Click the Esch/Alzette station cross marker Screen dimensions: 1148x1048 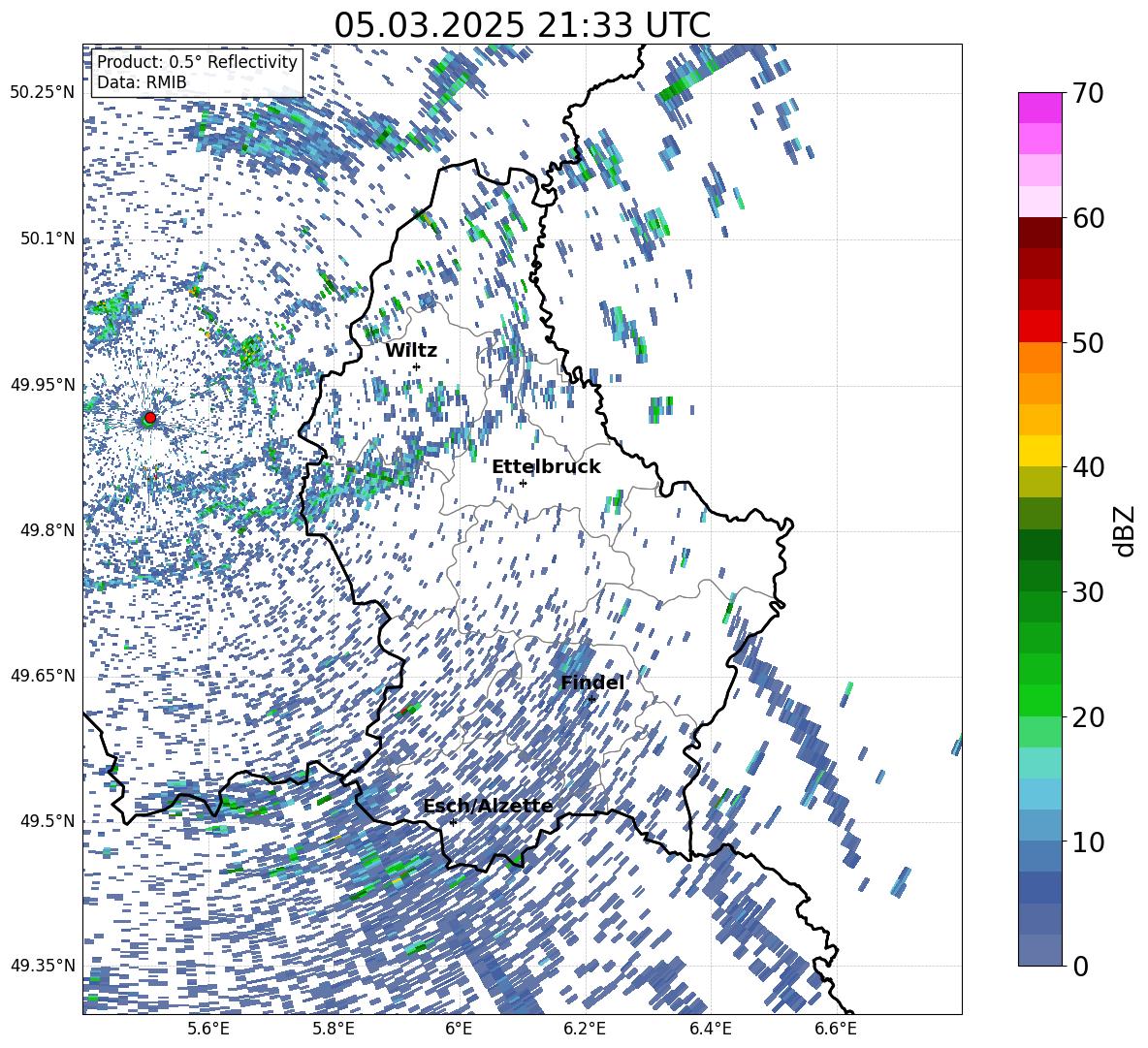[x=453, y=822]
